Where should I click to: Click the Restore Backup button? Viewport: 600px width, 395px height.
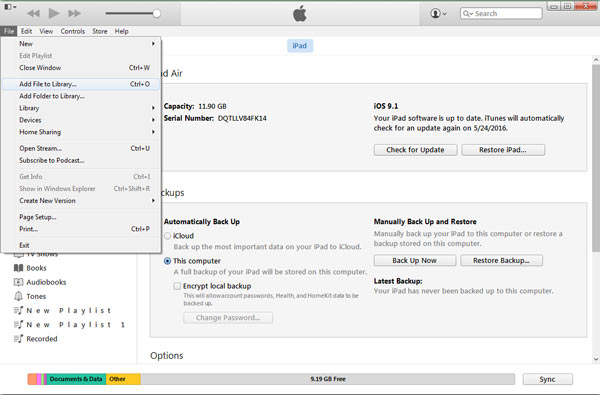pyautogui.click(x=501, y=260)
